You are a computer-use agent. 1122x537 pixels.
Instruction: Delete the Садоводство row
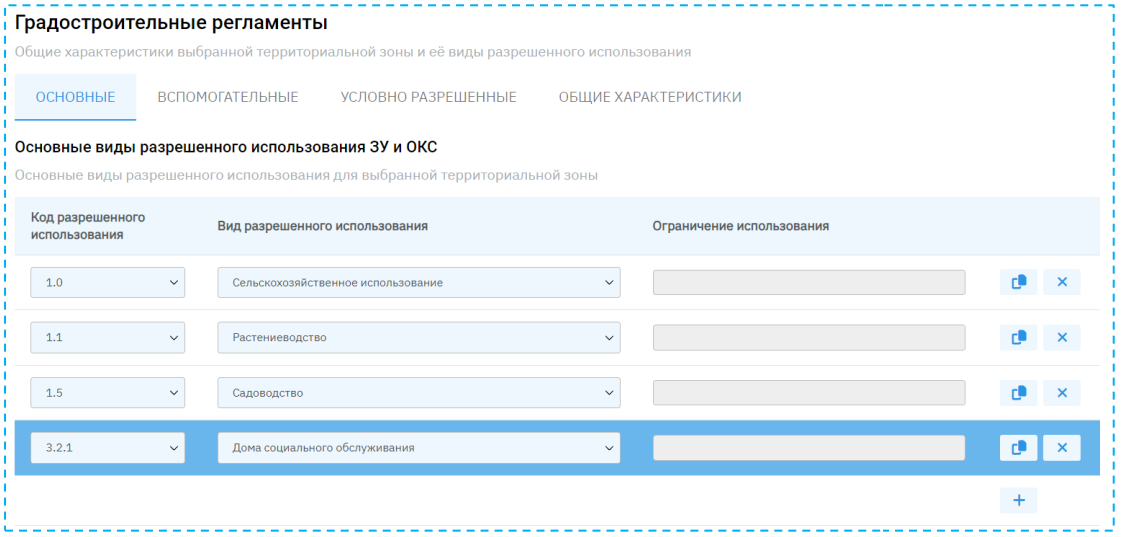(x=1061, y=393)
